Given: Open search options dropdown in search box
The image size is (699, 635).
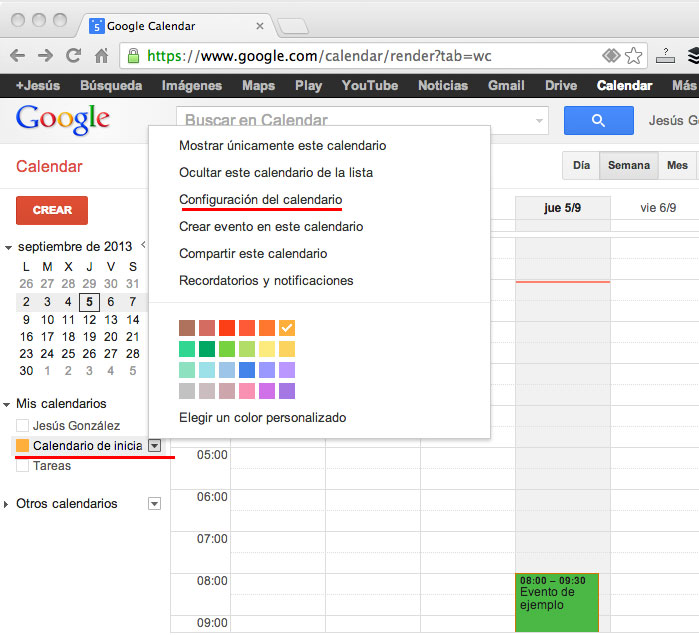Looking at the screenshot, I should pyautogui.click(x=539, y=121).
